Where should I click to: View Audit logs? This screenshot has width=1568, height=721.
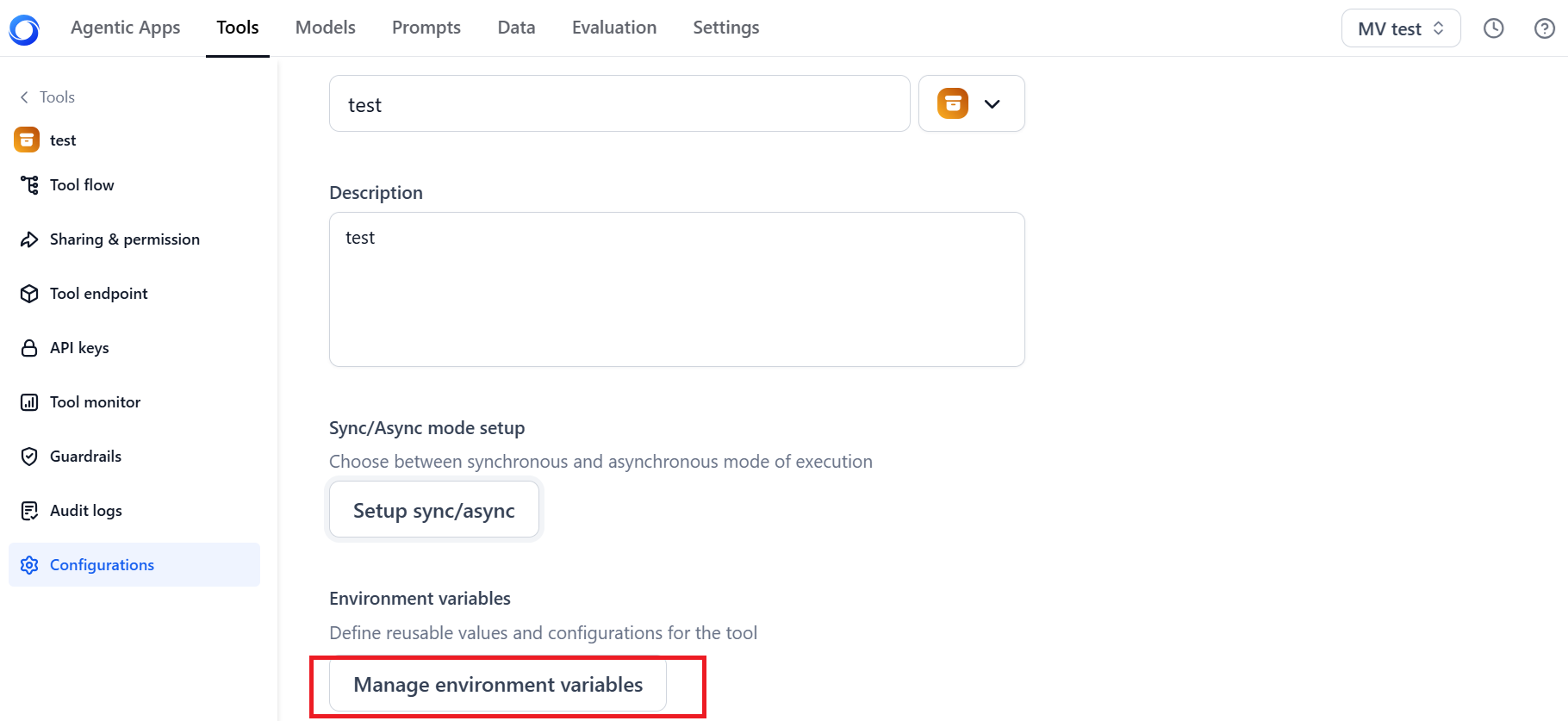coord(85,511)
